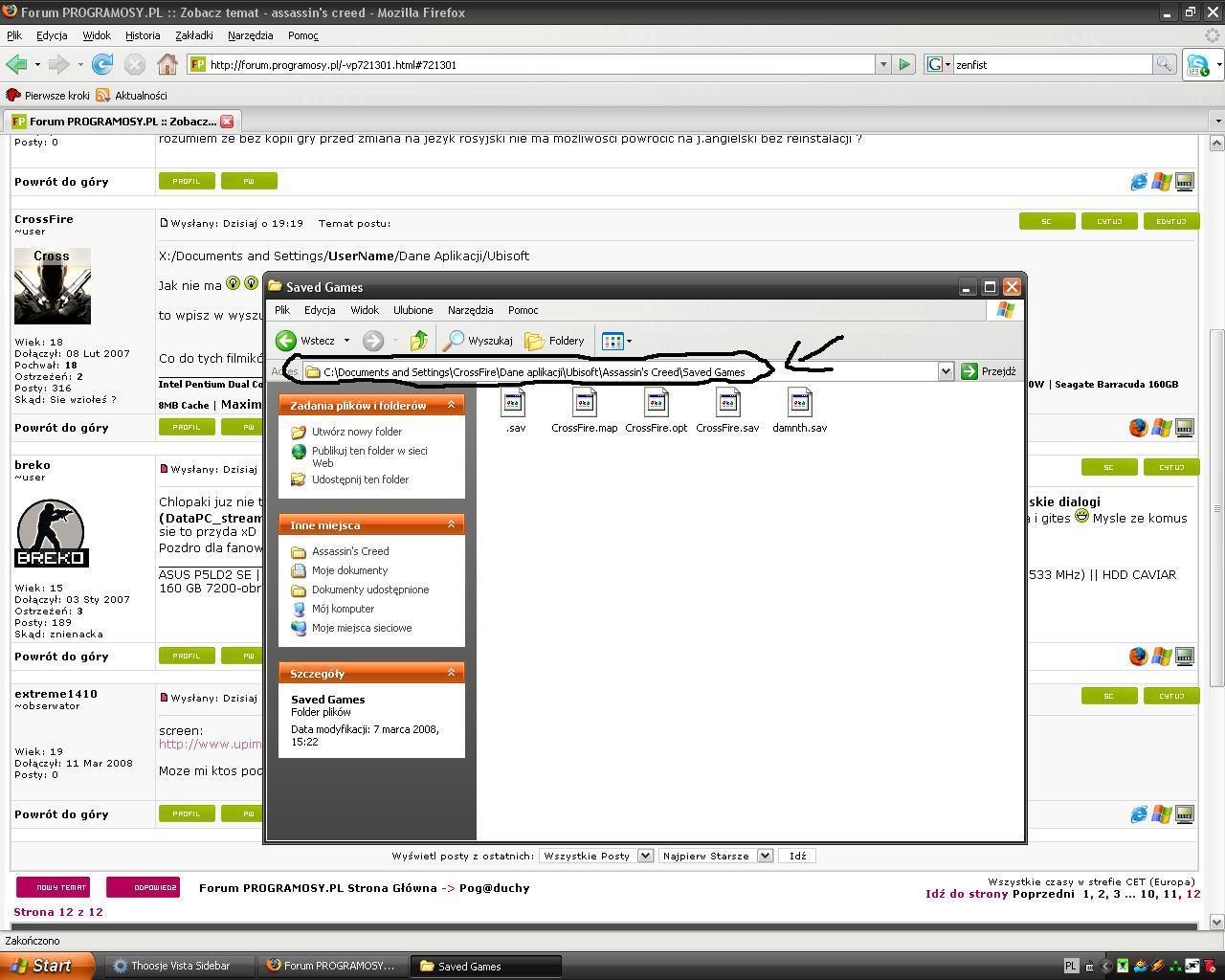Viewport: 1225px width, 980px height.
Task: Open Ulubione menu in Saved Games window
Action: (x=413, y=310)
